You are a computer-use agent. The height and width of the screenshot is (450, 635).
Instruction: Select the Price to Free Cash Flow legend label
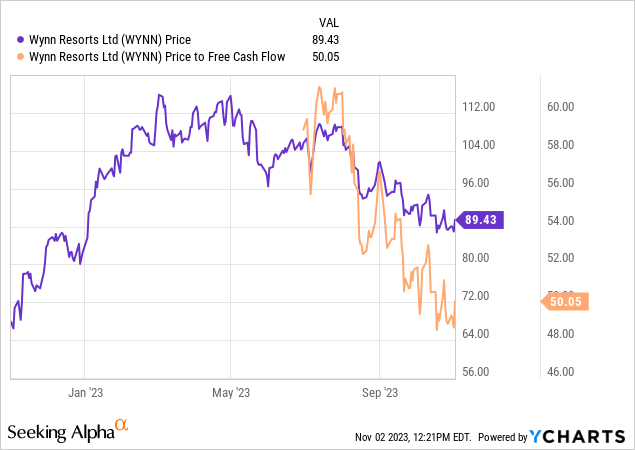click(x=153, y=57)
